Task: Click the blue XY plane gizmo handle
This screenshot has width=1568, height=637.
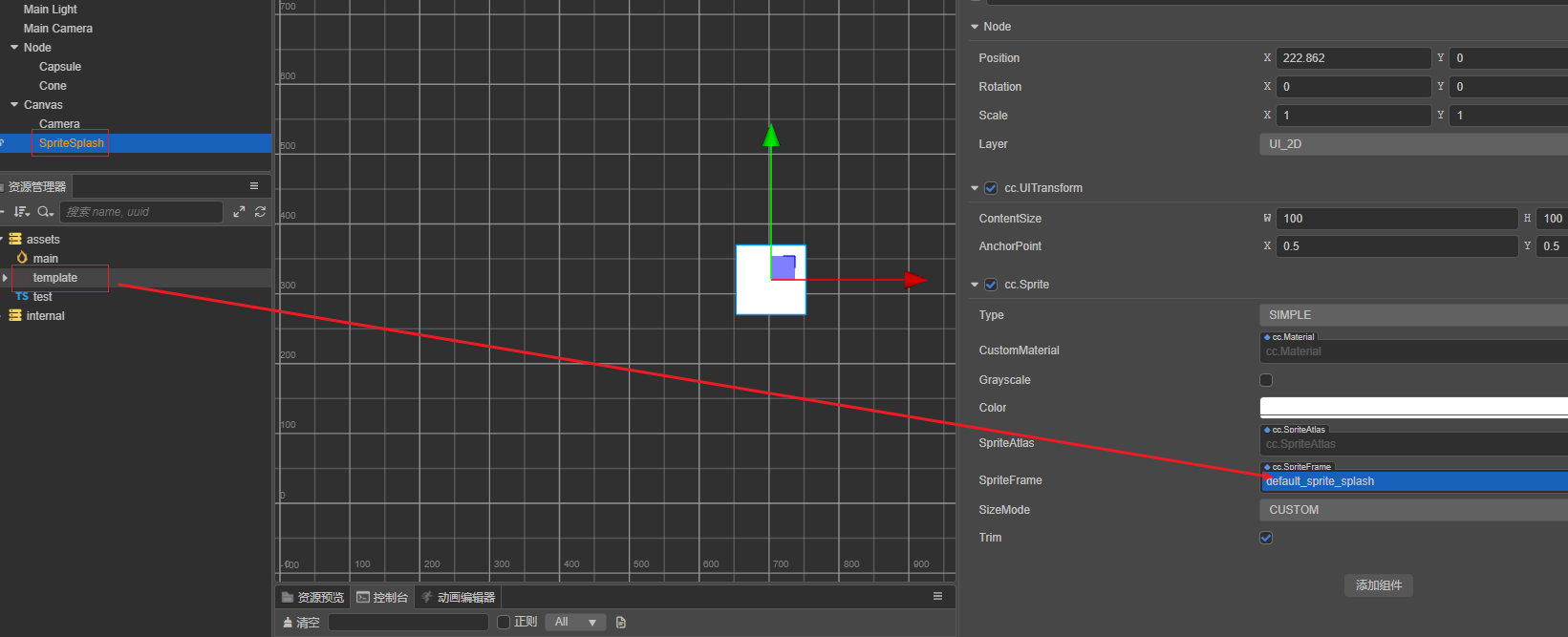Action: pos(784,266)
